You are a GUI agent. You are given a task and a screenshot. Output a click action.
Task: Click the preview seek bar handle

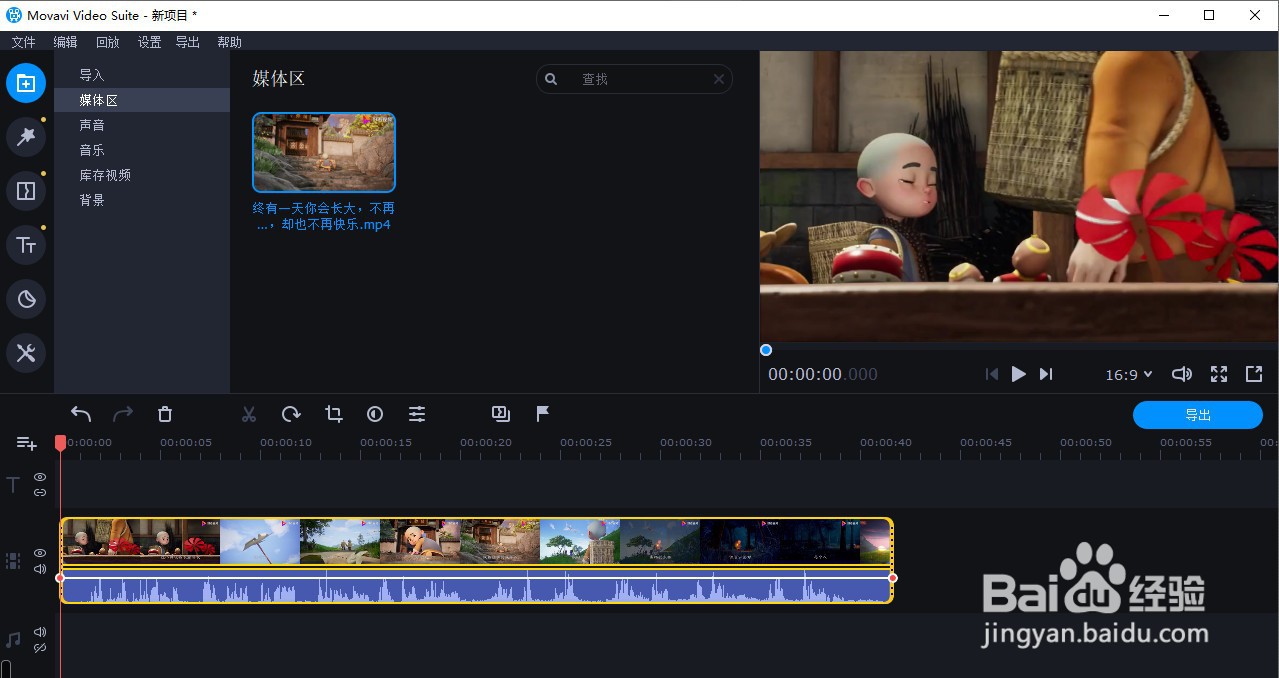[766, 350]
